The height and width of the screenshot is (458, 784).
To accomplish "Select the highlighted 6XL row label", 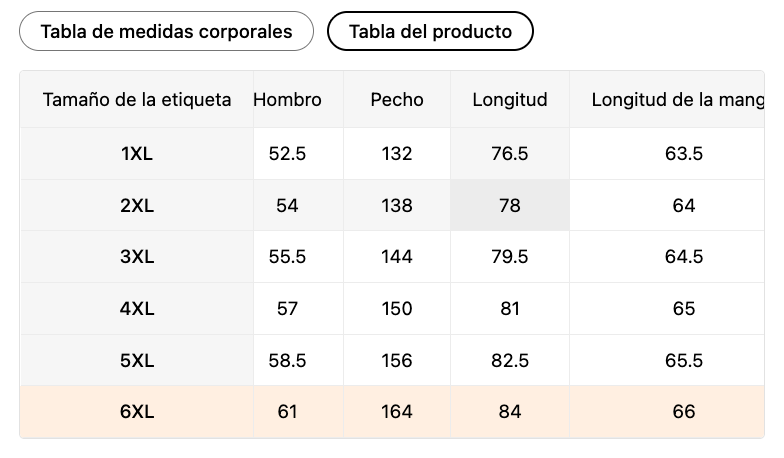I will (137, 411).
